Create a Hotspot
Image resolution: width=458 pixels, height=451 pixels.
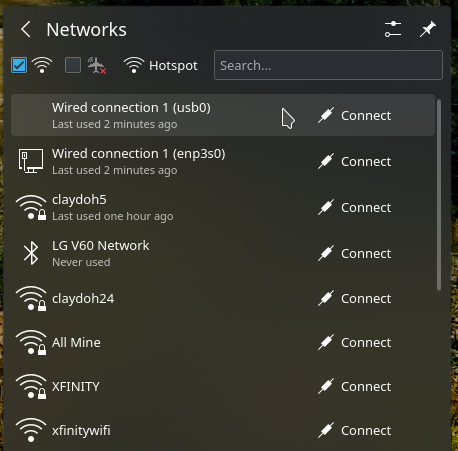click(x=160, y=65)
